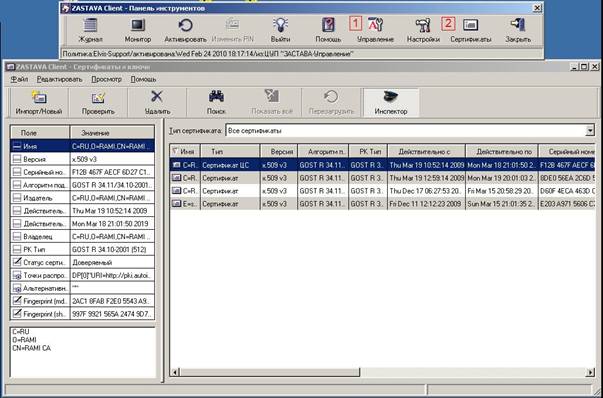
Task: Open the Управление tool
Action: coord(375,30)
